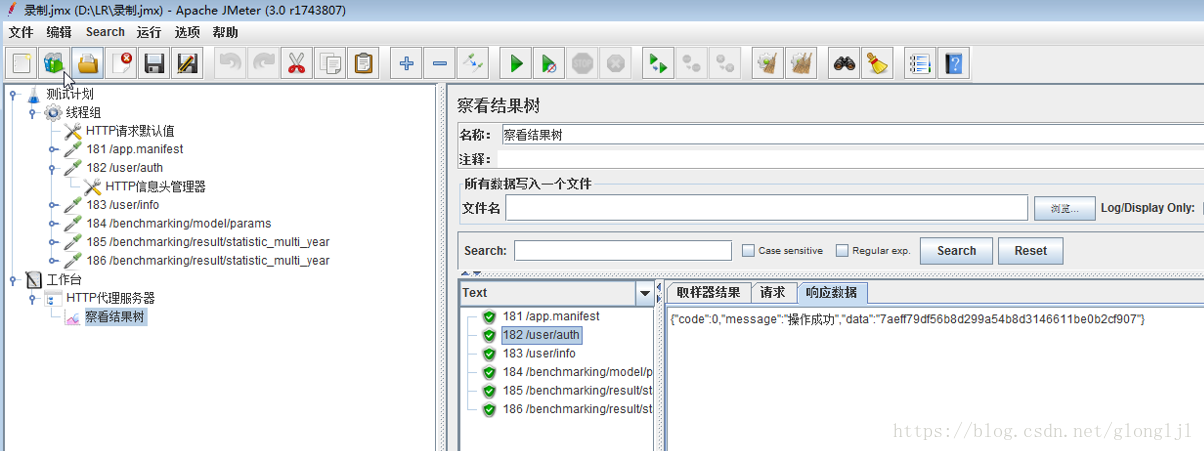Click the Search text field

coord(623,251)
